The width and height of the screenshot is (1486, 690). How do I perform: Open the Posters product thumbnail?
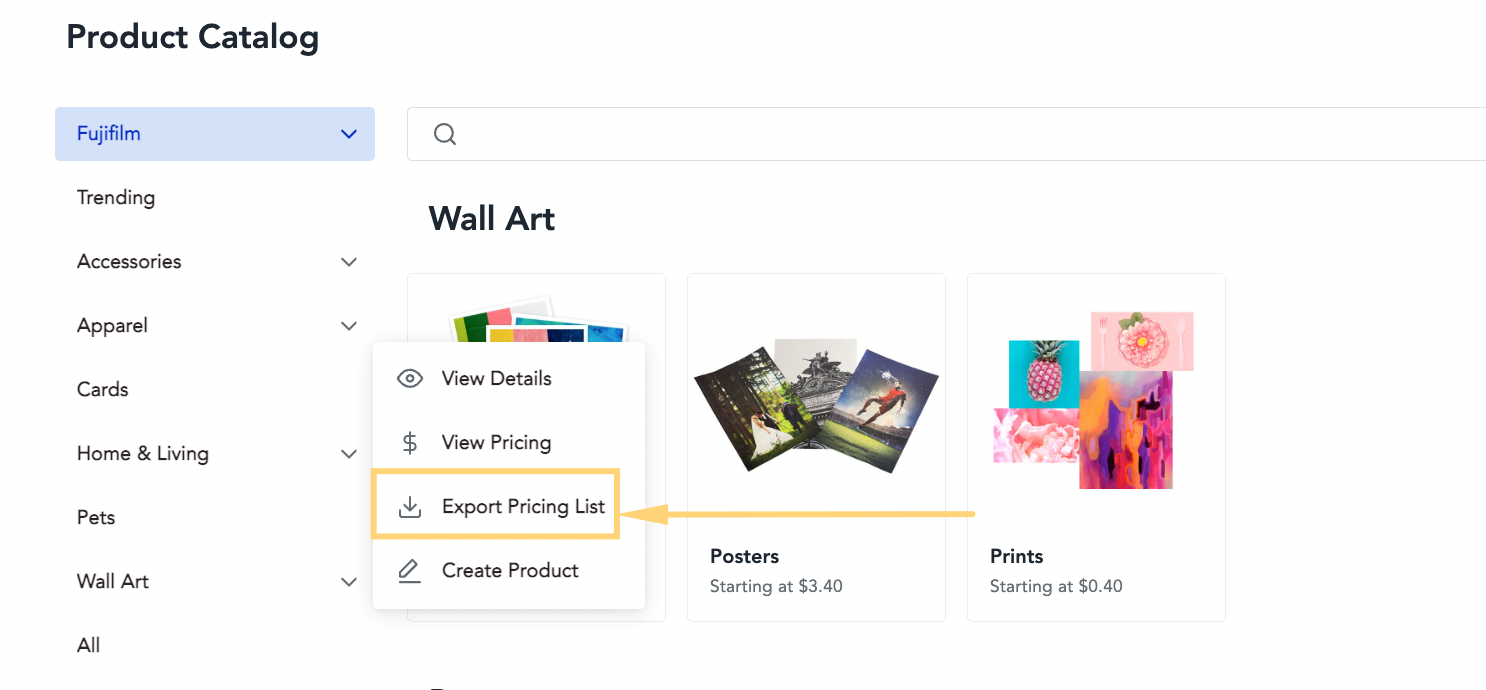point(817,405)
